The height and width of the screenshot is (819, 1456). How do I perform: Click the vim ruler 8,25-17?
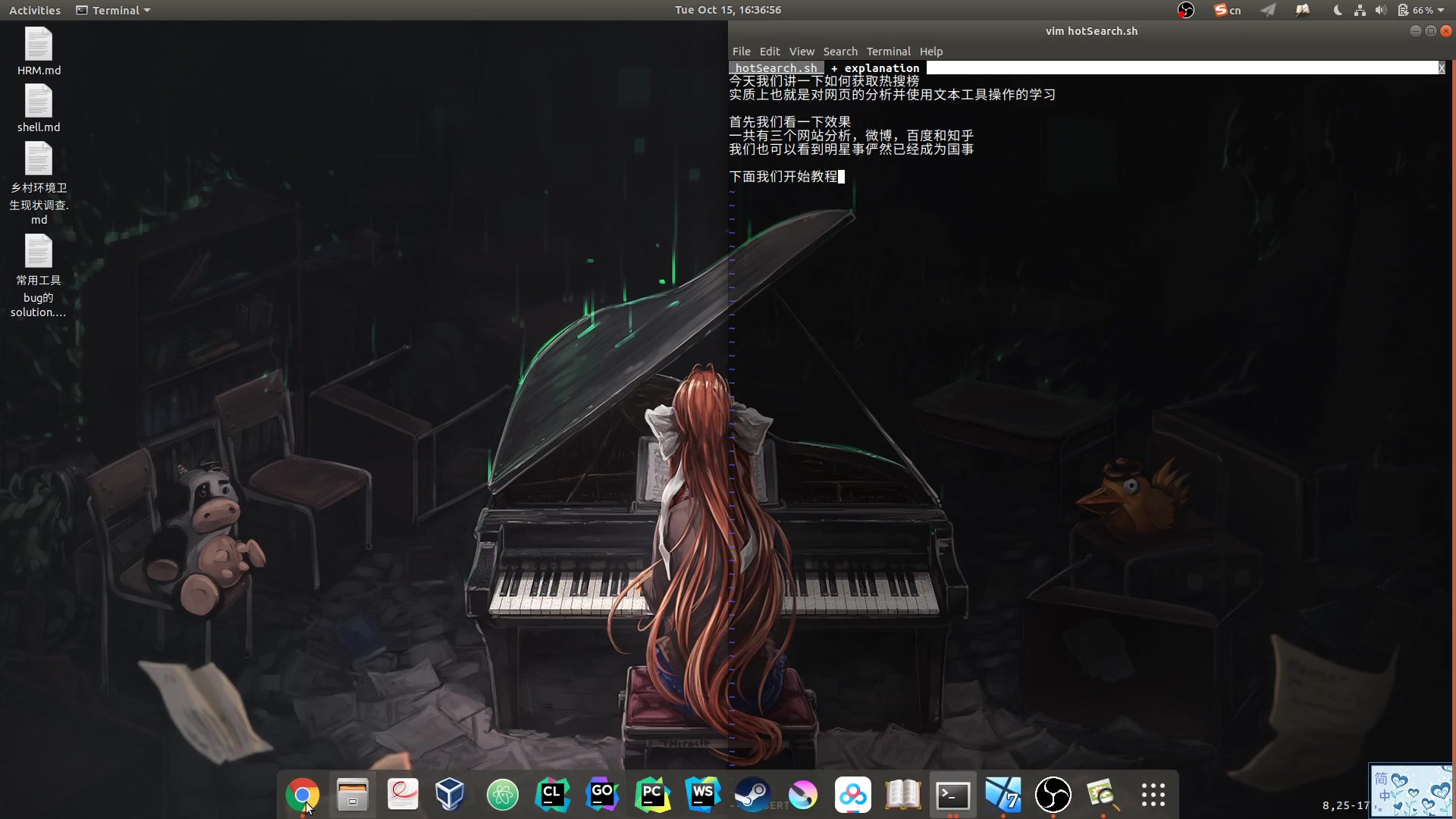[x=1345, y=805]
